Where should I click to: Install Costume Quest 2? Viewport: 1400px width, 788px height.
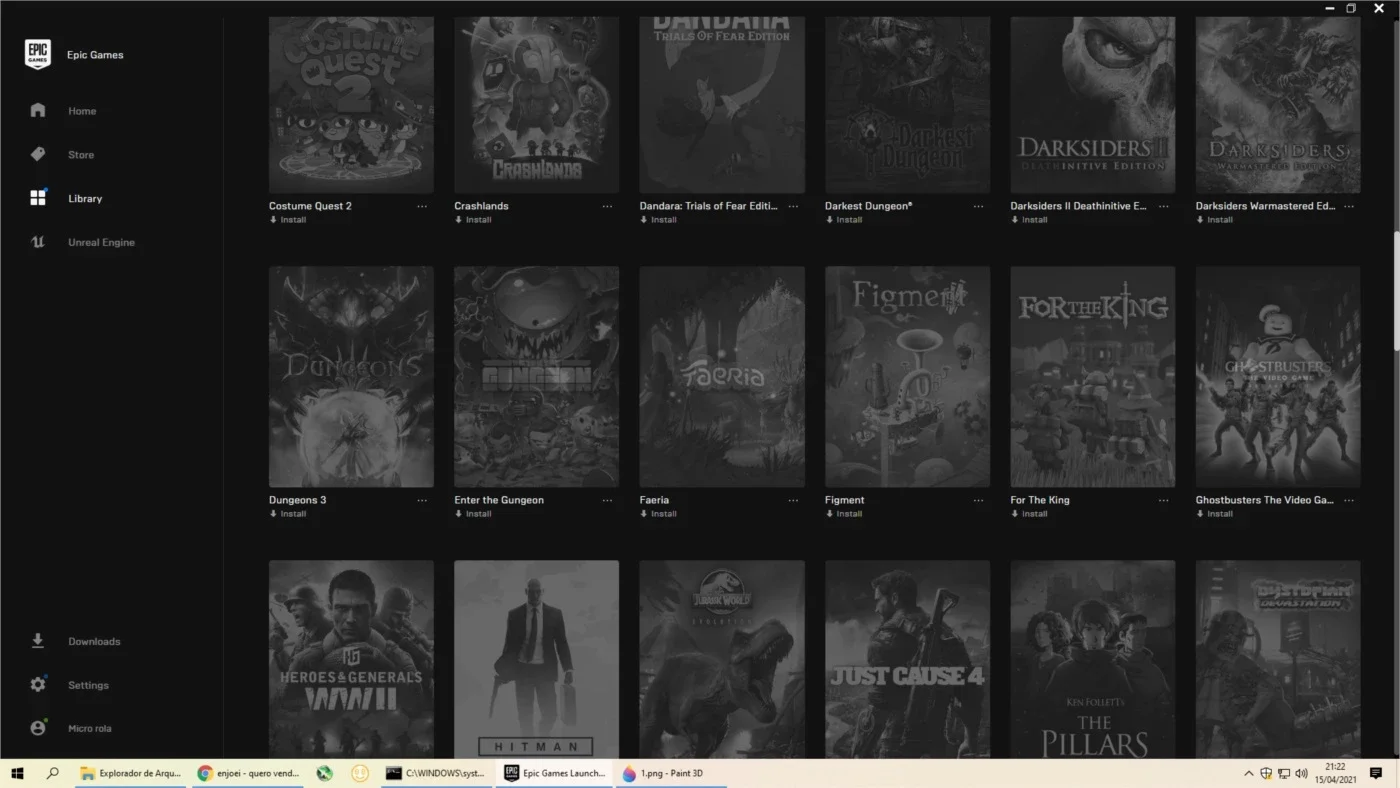288,220
